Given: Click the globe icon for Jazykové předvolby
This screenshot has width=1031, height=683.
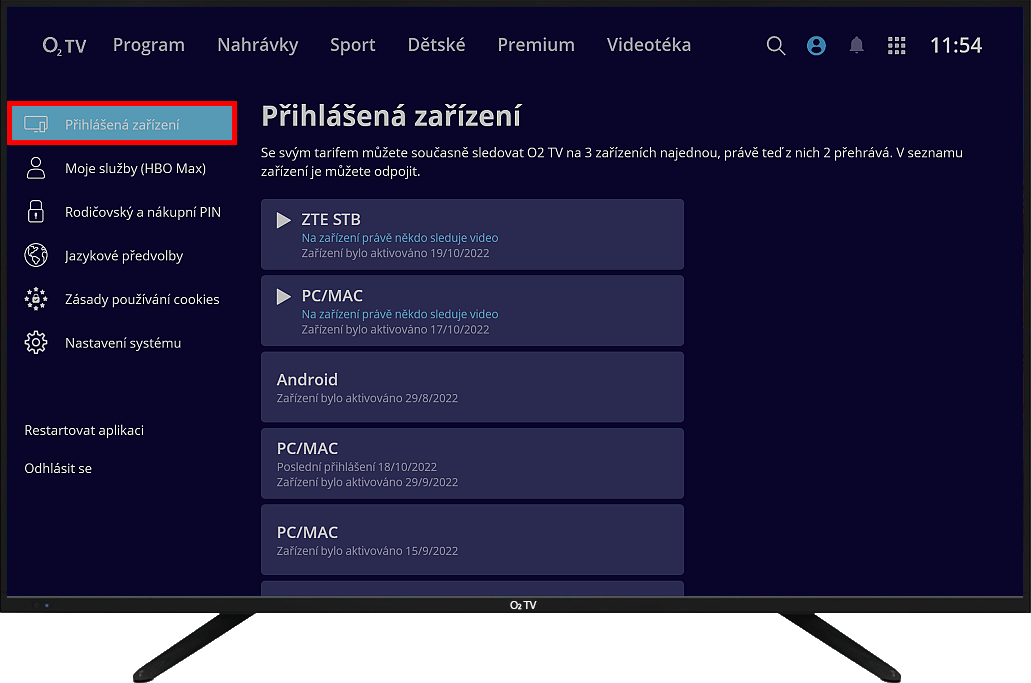Looking at the screenshot, I should tap(36, 255).
